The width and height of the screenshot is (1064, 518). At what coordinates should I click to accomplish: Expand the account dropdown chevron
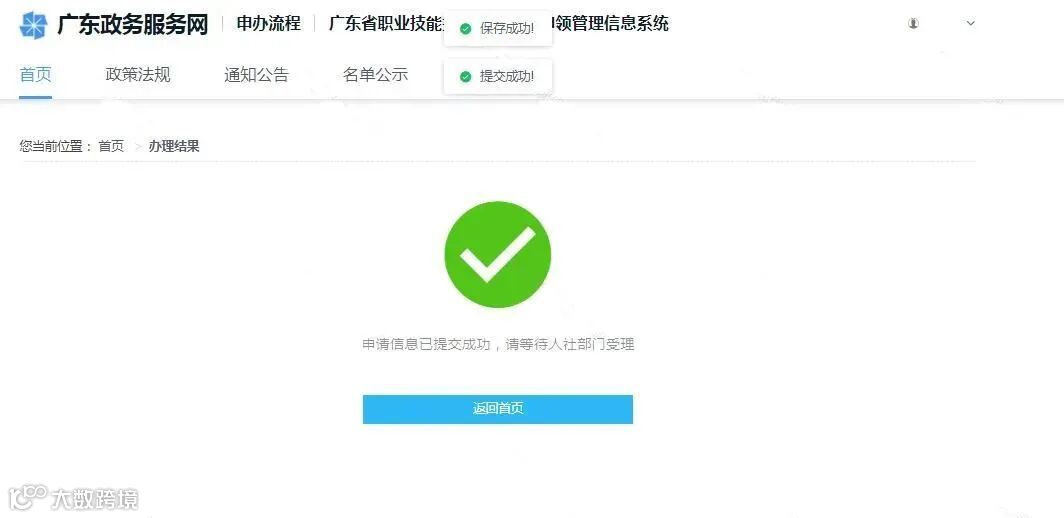pos(970,23)
